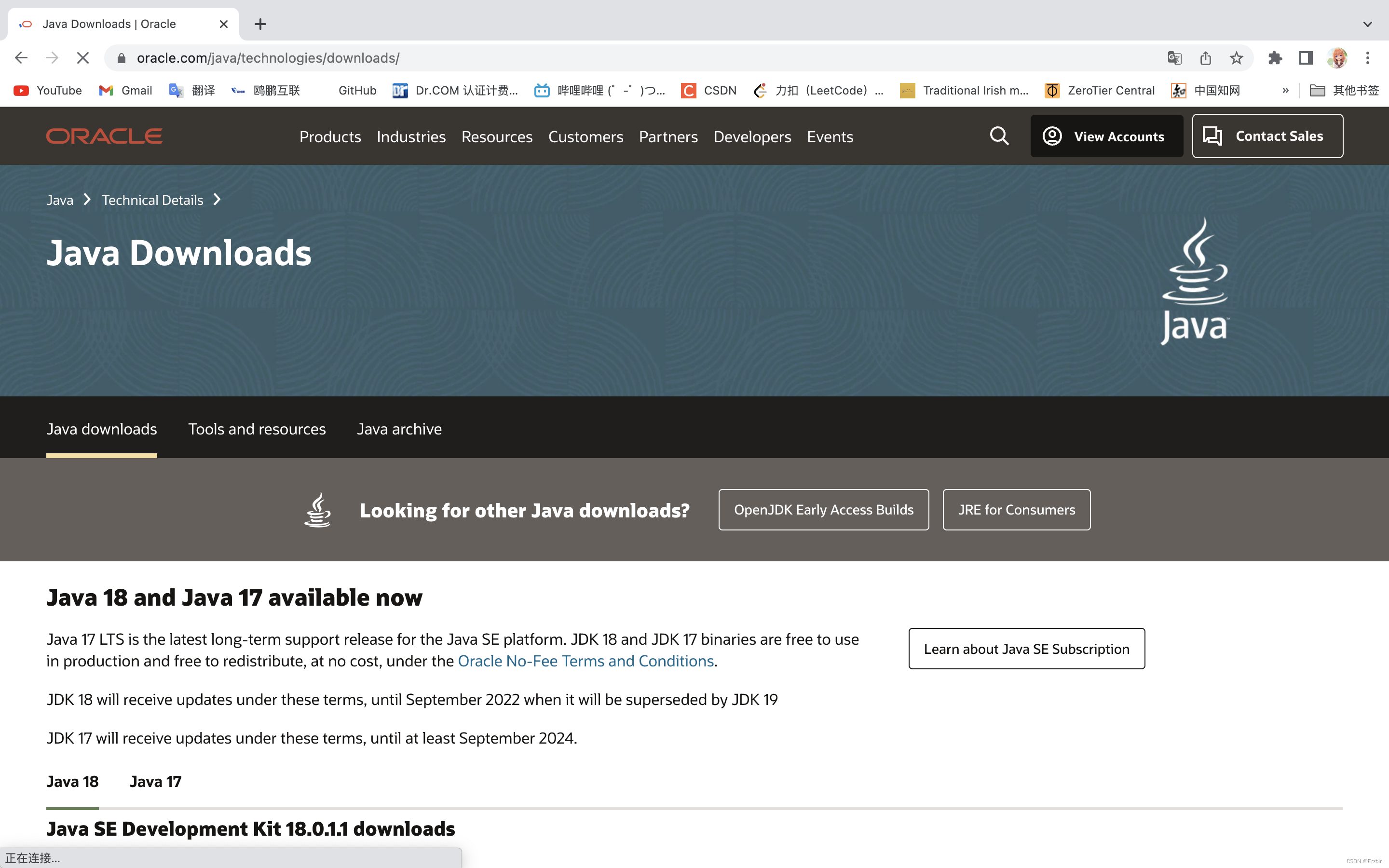The width and height of the screenshot is (1389, 868).
Task: Click the browser back arrow
Action: point(21,58)
